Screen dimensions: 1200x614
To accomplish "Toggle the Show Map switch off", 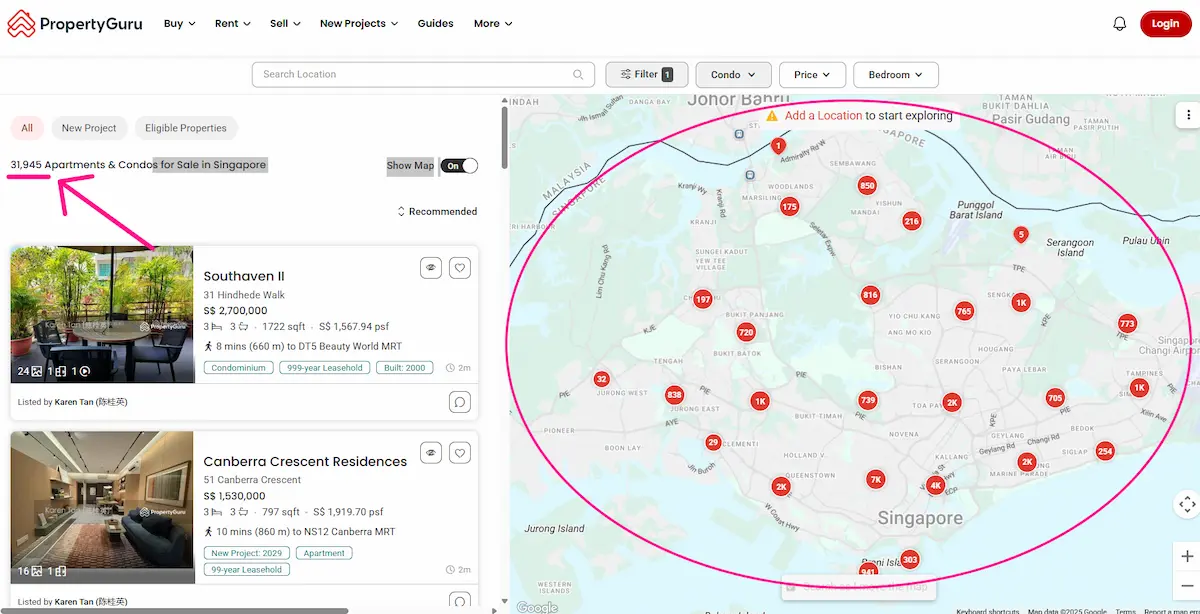I will click(460, 166).
